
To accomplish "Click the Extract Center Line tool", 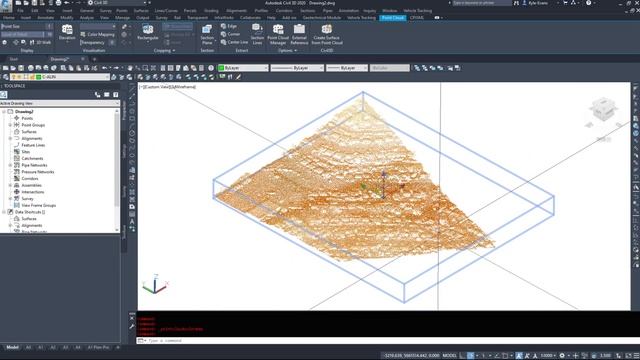I will pos(234,42).
